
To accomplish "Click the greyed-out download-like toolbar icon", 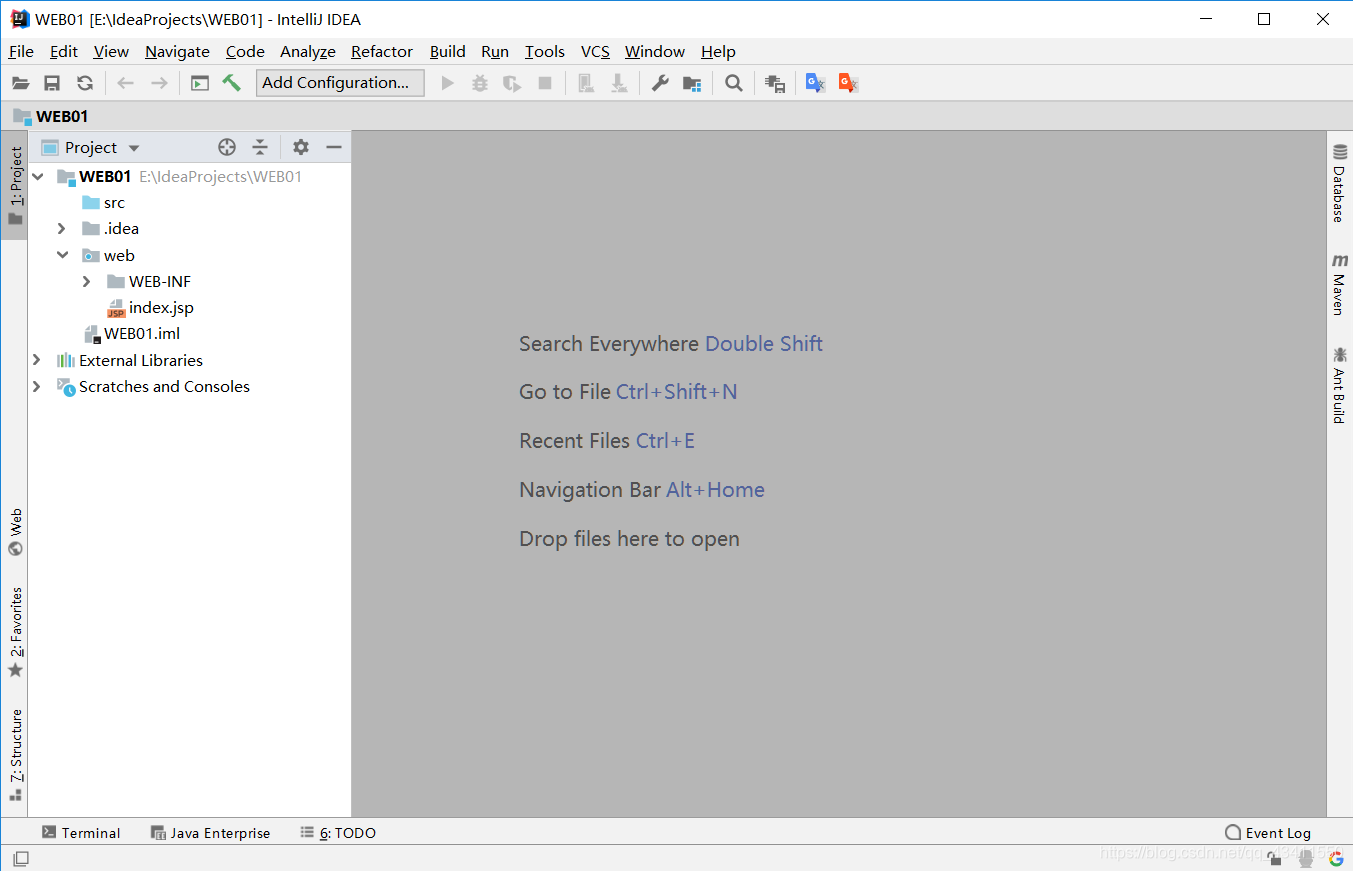I will click(619, 83).
